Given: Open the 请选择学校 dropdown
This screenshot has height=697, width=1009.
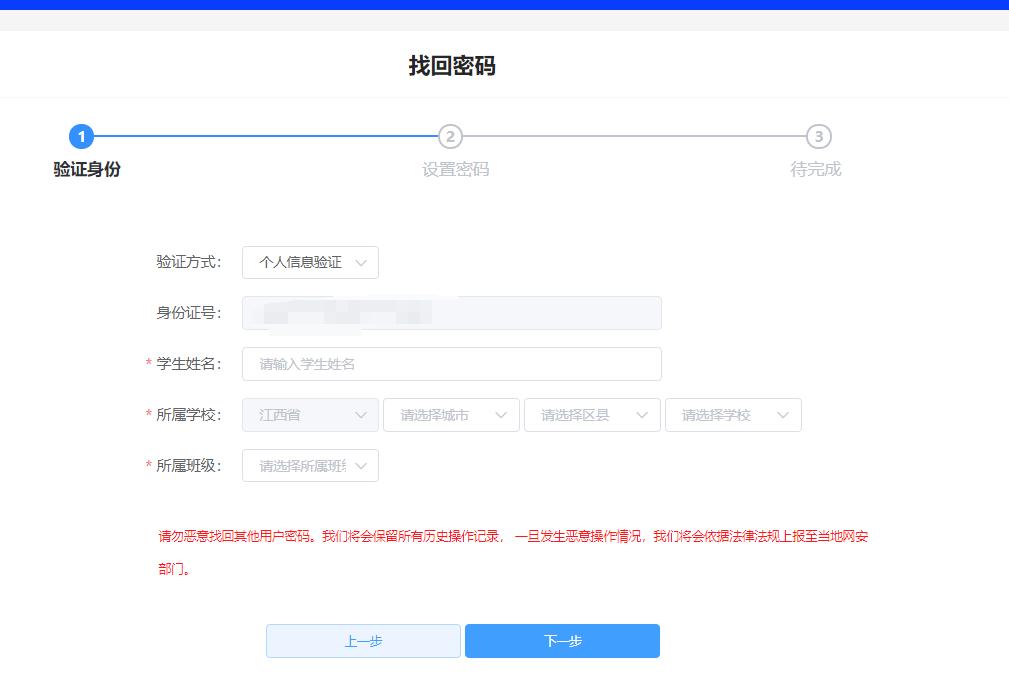Looking at the screenshot, I should click(x=733, y=415).
